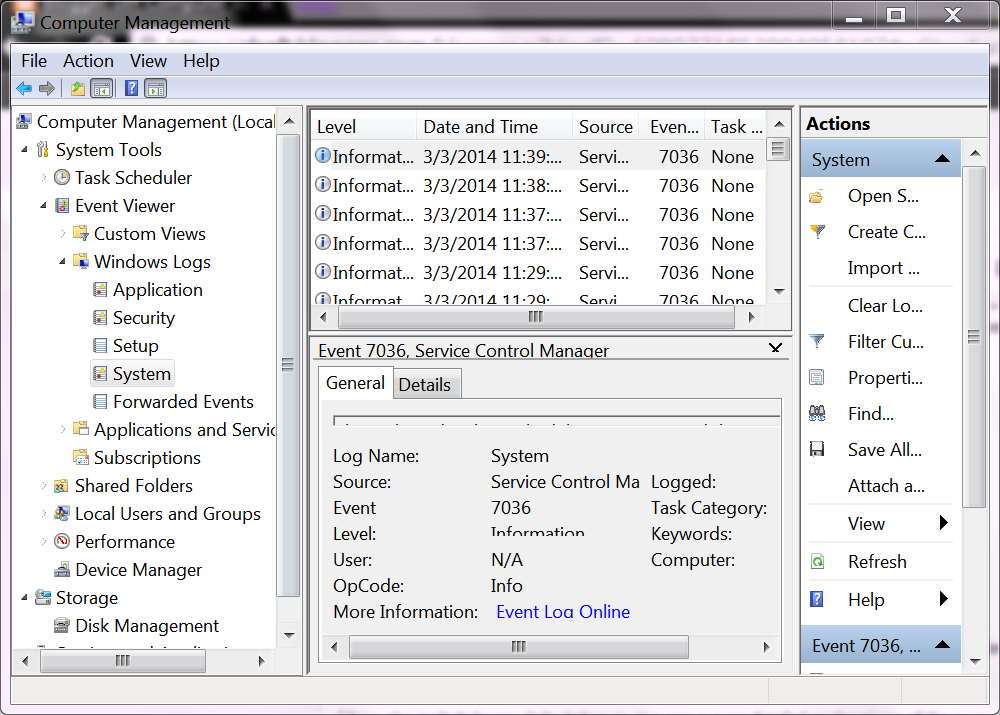Sort events by Date and Time column
1000x715 pixels.
[495, 127]
